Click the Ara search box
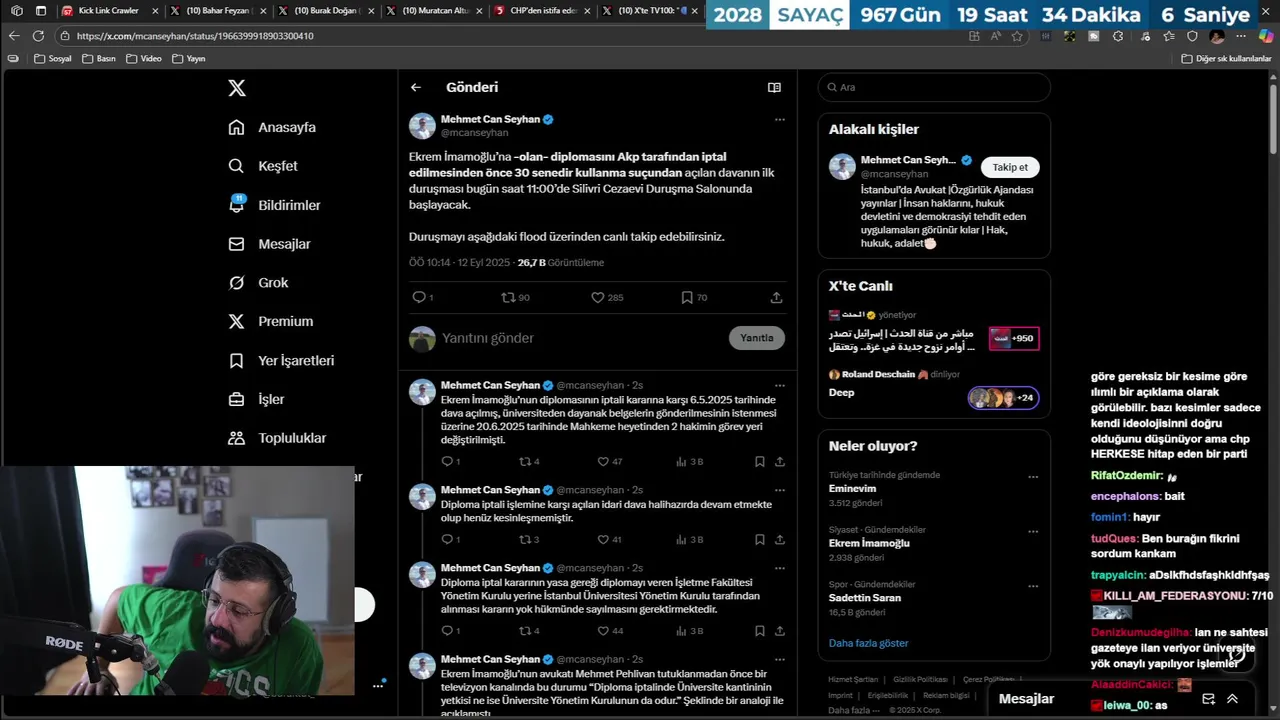1280x720 pixels. (934, 87)
